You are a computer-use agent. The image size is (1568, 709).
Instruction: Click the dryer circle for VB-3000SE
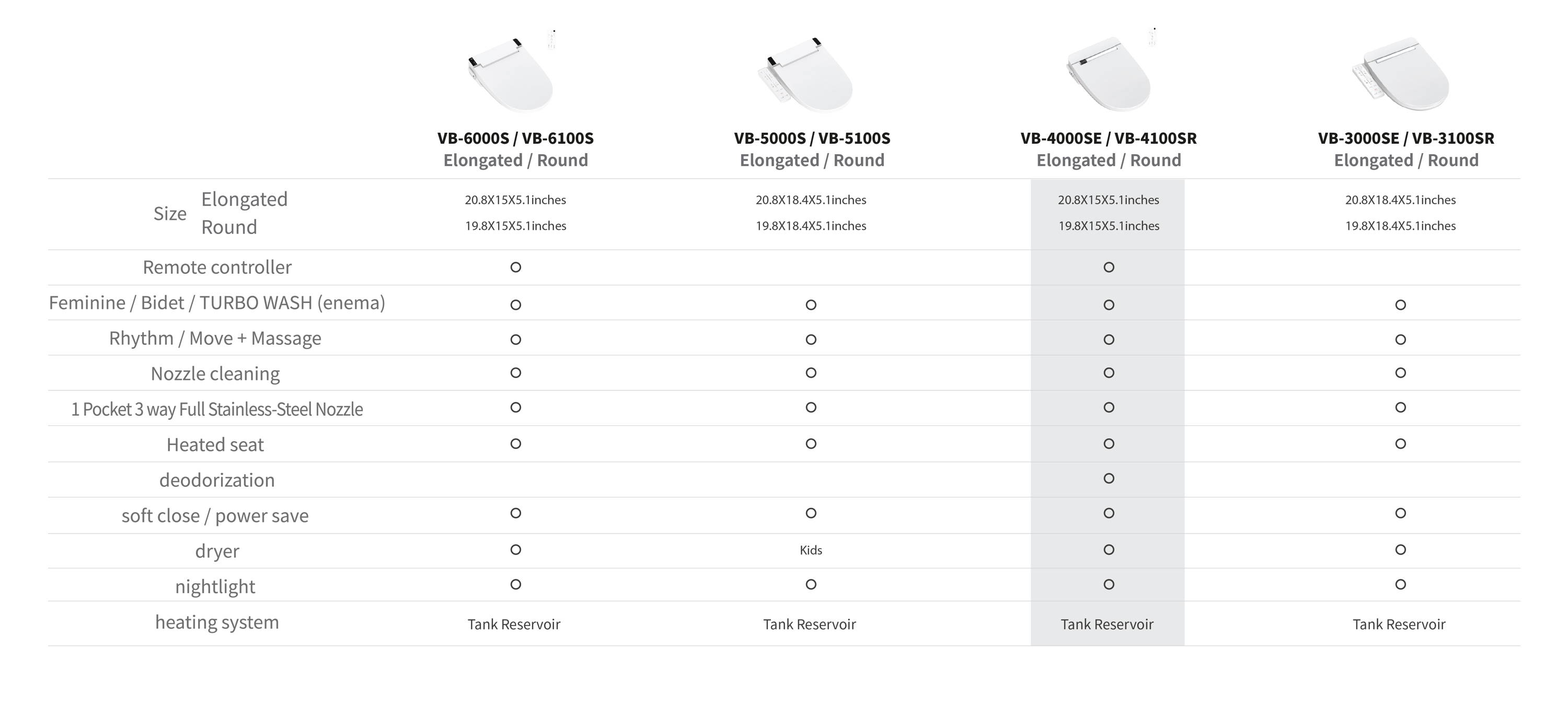coord(1401,550)
